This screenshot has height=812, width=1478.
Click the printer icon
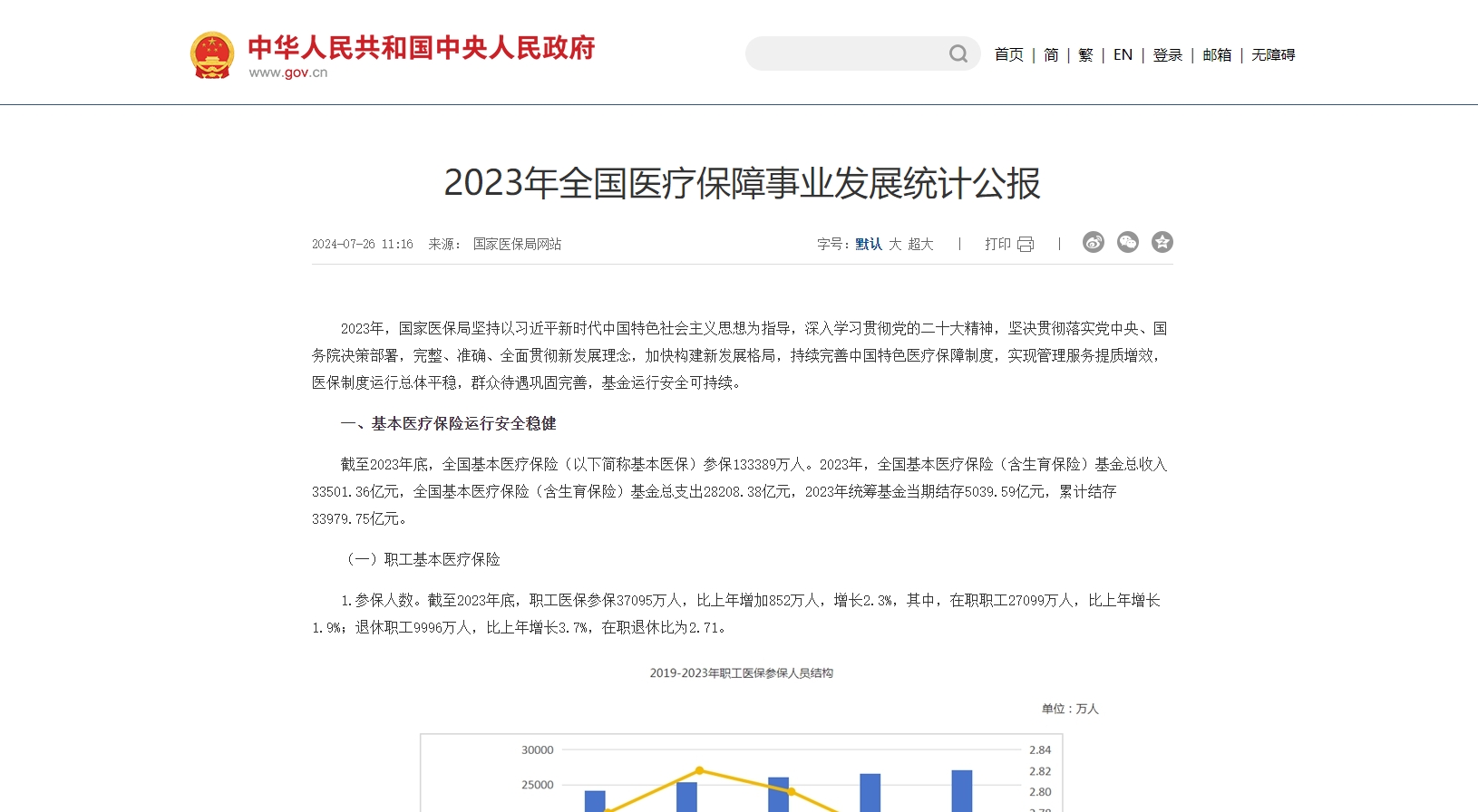click(1026, 244)
